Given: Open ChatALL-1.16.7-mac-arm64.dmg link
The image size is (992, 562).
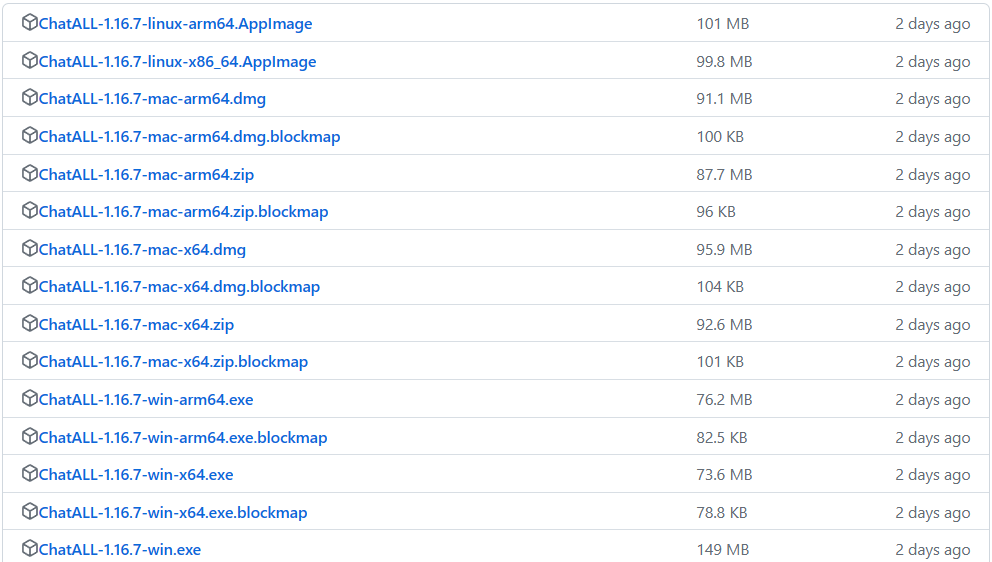Looking at the screenshot, I should [152, 99].
